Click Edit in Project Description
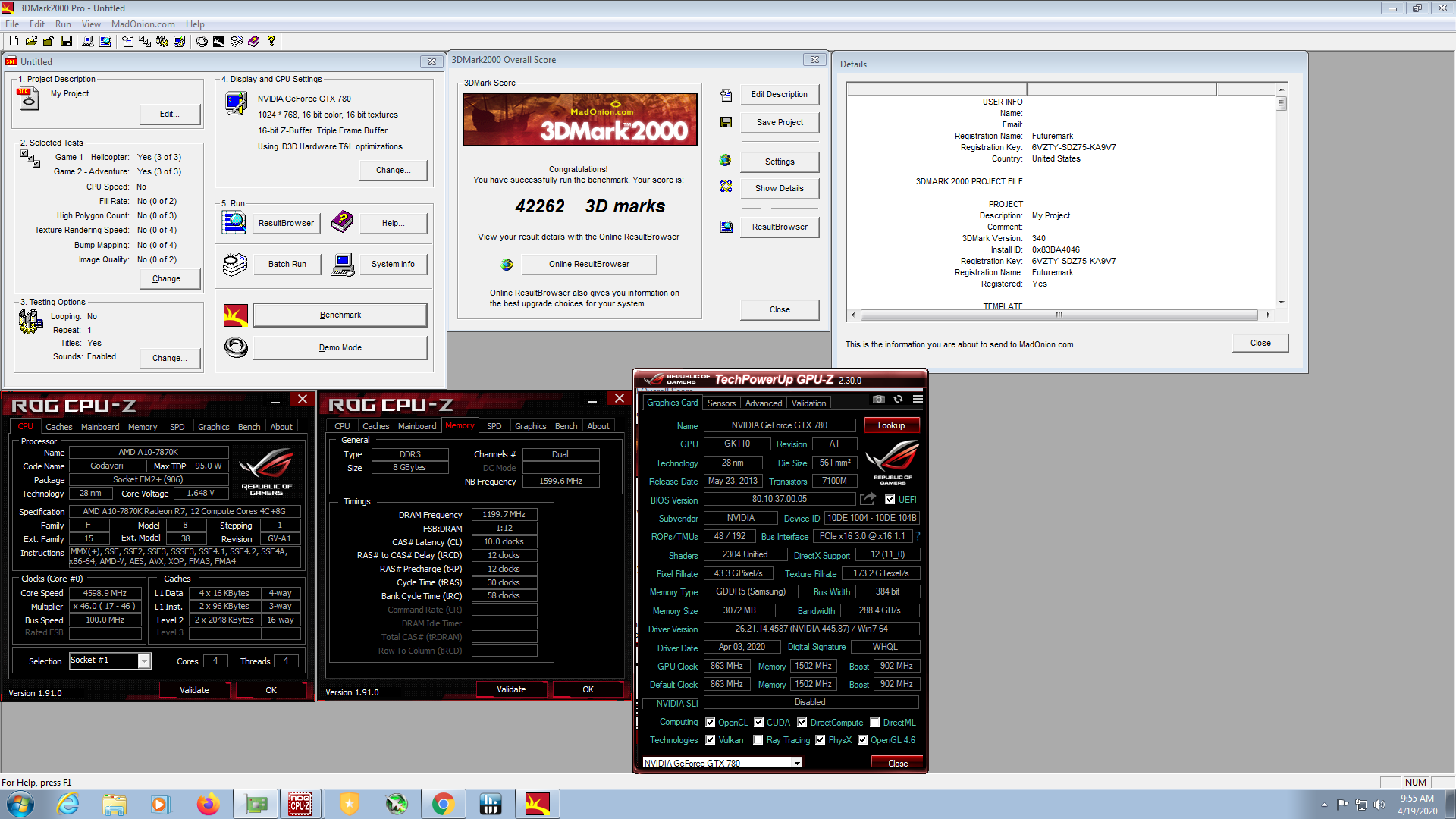Viewport: 1456px width, 819px height. click(x=170, y=114)
